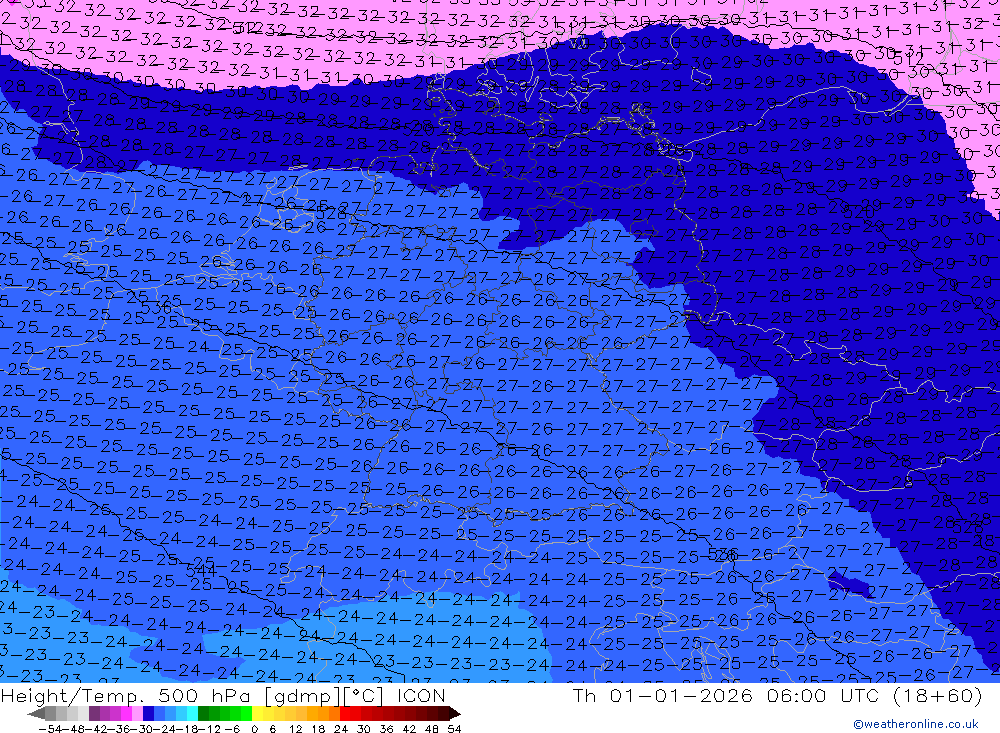Screen dimensions: 1000x733
Task: Click the '-54' legend scale value
Action: 50,729
